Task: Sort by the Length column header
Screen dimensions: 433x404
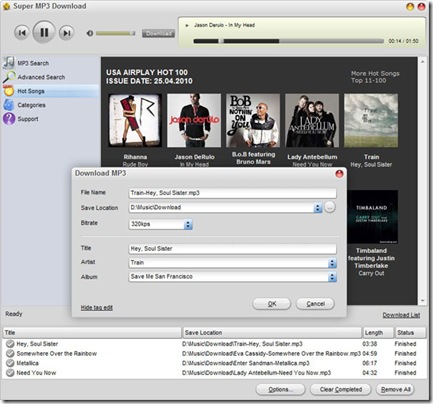Action: [x=377, y=332]
